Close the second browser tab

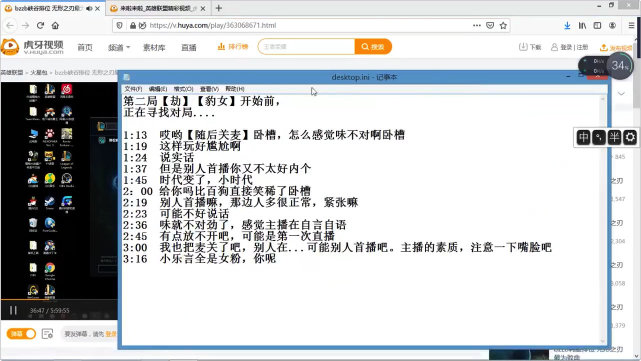204,8
